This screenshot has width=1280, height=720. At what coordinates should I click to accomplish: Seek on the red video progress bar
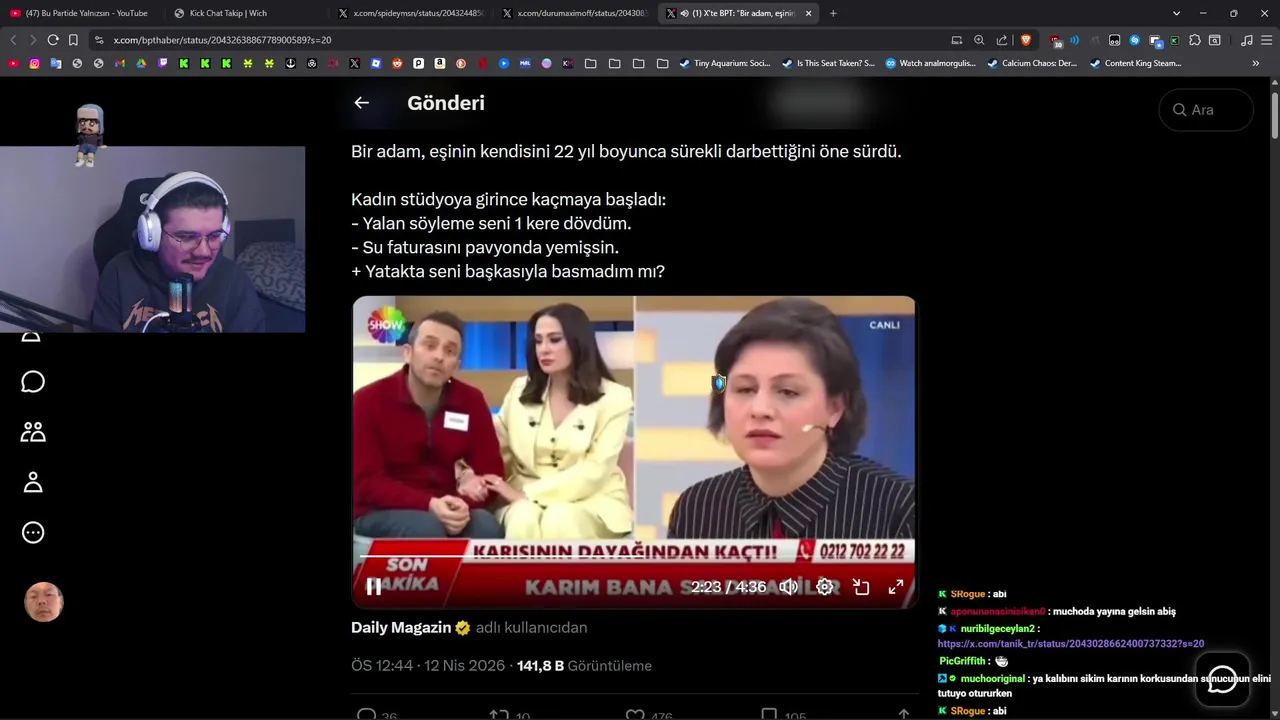pos(633,557)
